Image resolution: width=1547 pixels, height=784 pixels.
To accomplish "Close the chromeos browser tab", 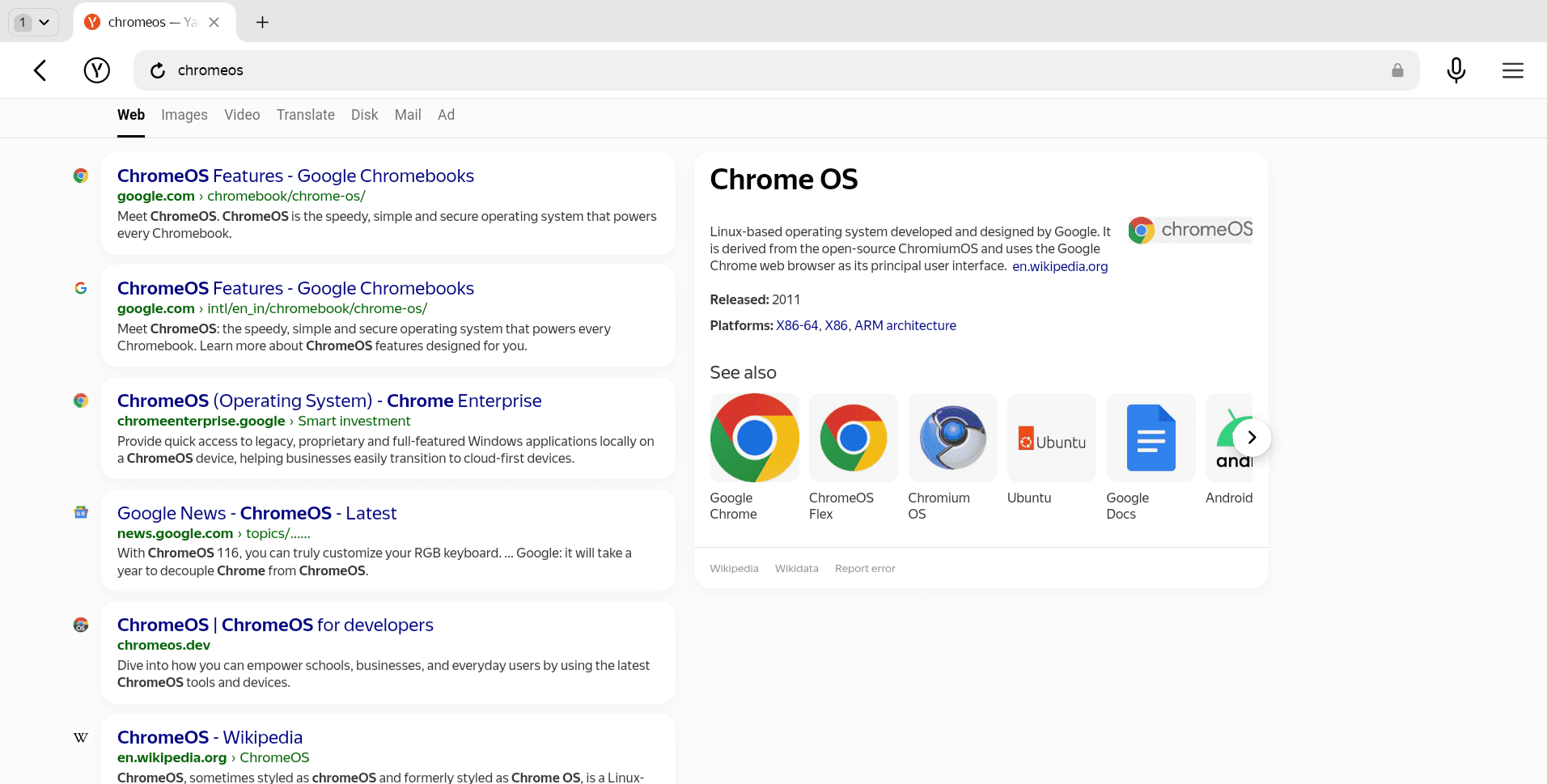I will click(x=214, y=22).
